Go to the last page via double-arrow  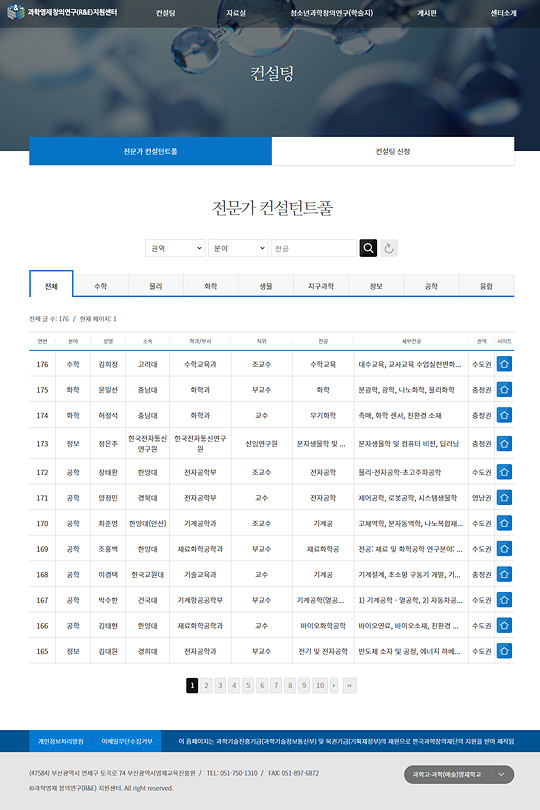[349, 686]
